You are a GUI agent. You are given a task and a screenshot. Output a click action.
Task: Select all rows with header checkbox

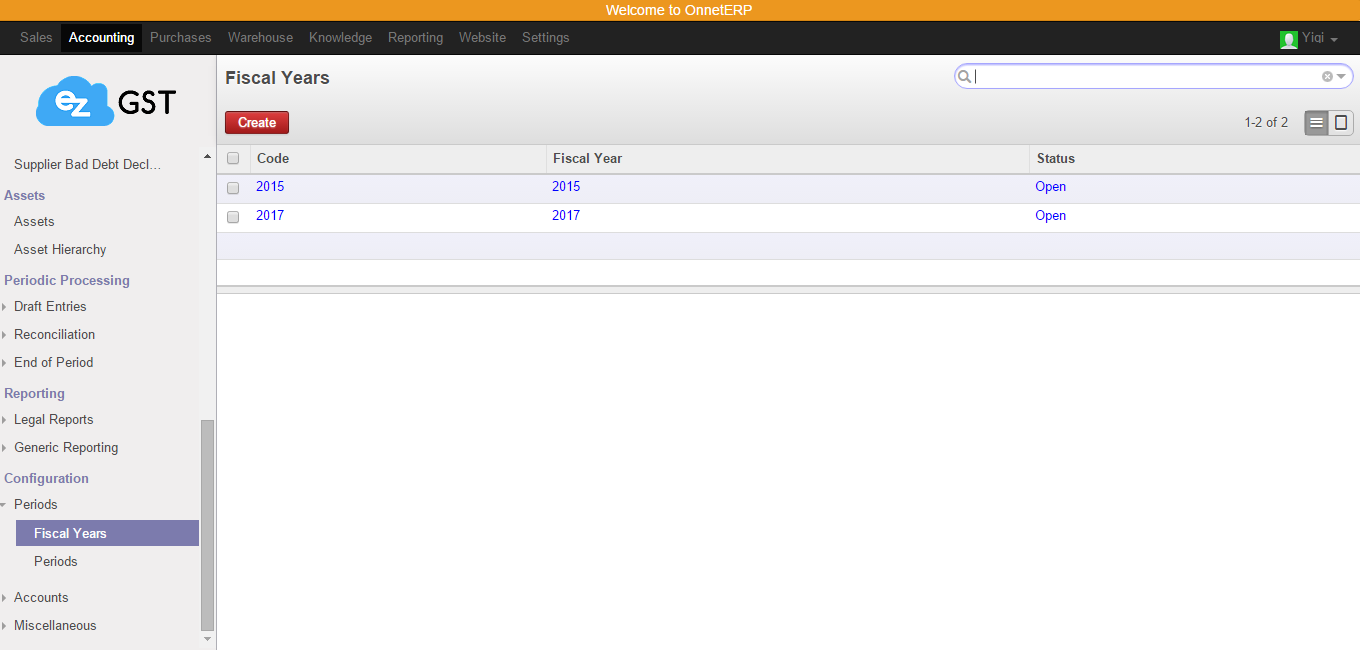pos(233,158)
